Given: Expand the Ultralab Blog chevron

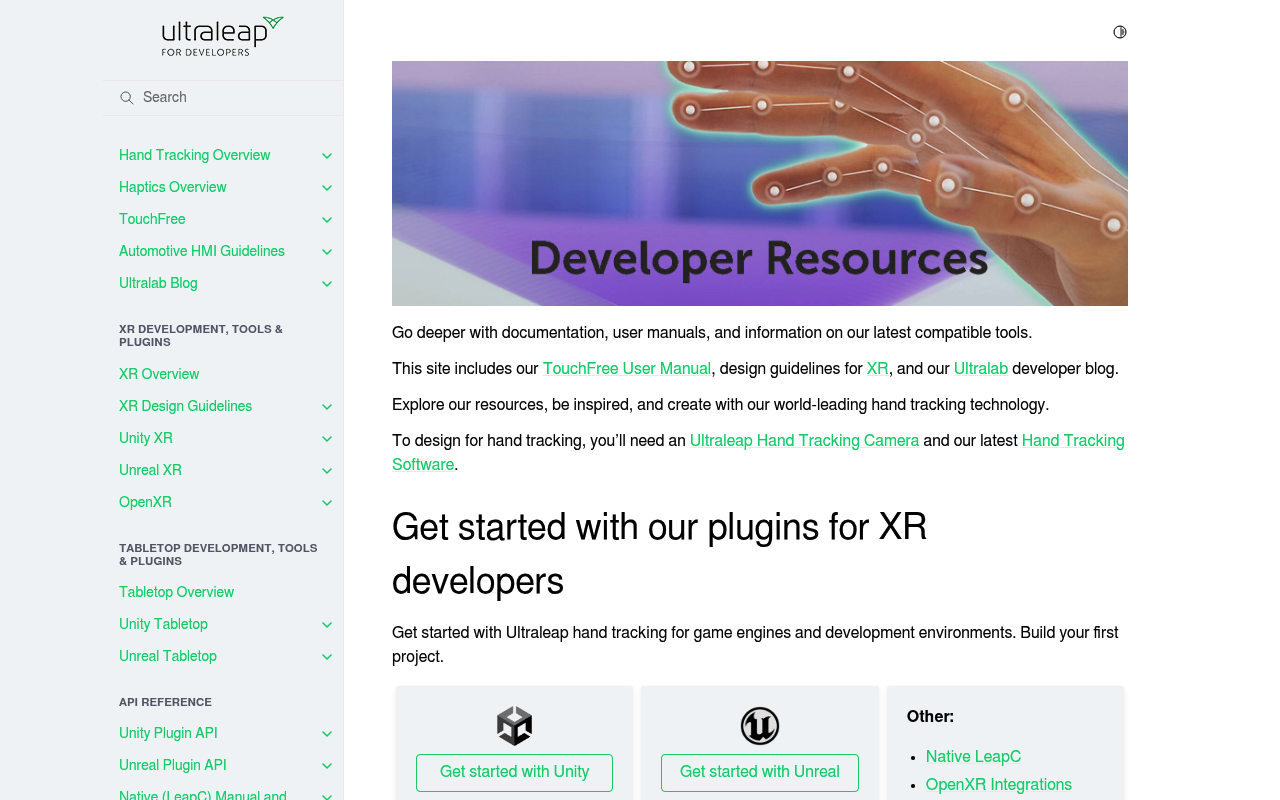Looking at the screenshot, I should tap(327, 284).
